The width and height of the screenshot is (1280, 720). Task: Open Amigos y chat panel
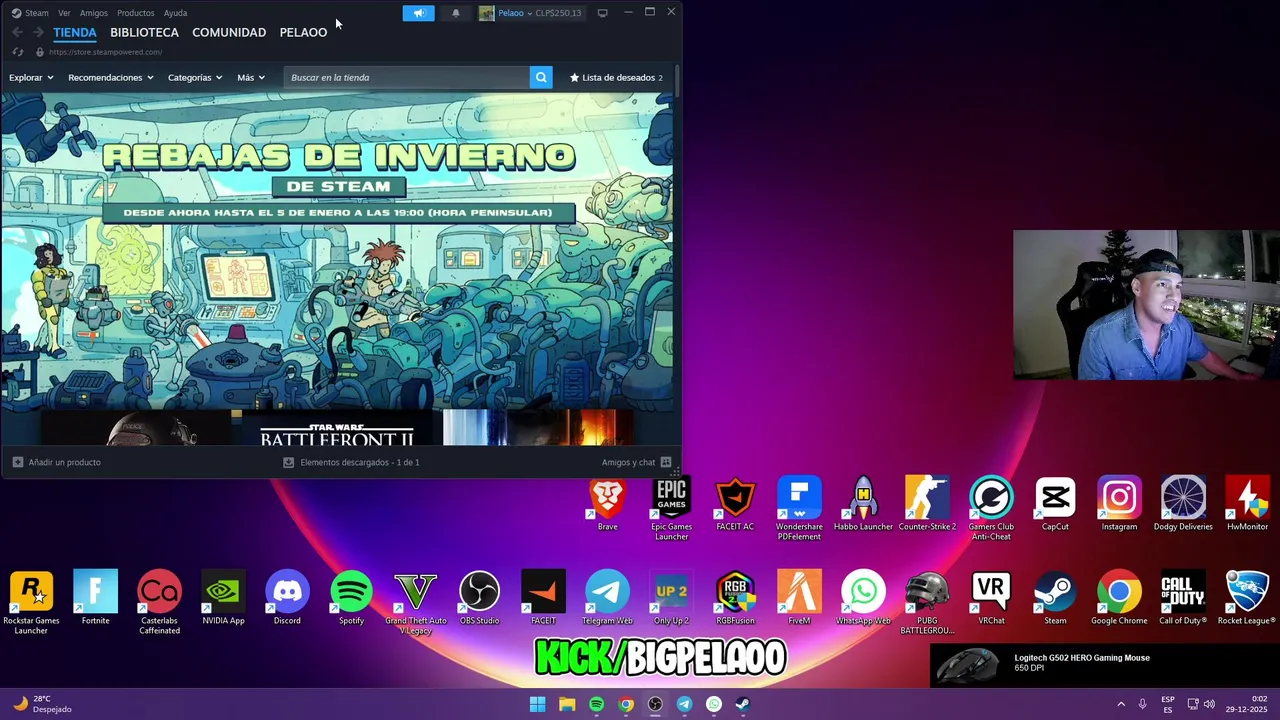(x=636, y=462)
